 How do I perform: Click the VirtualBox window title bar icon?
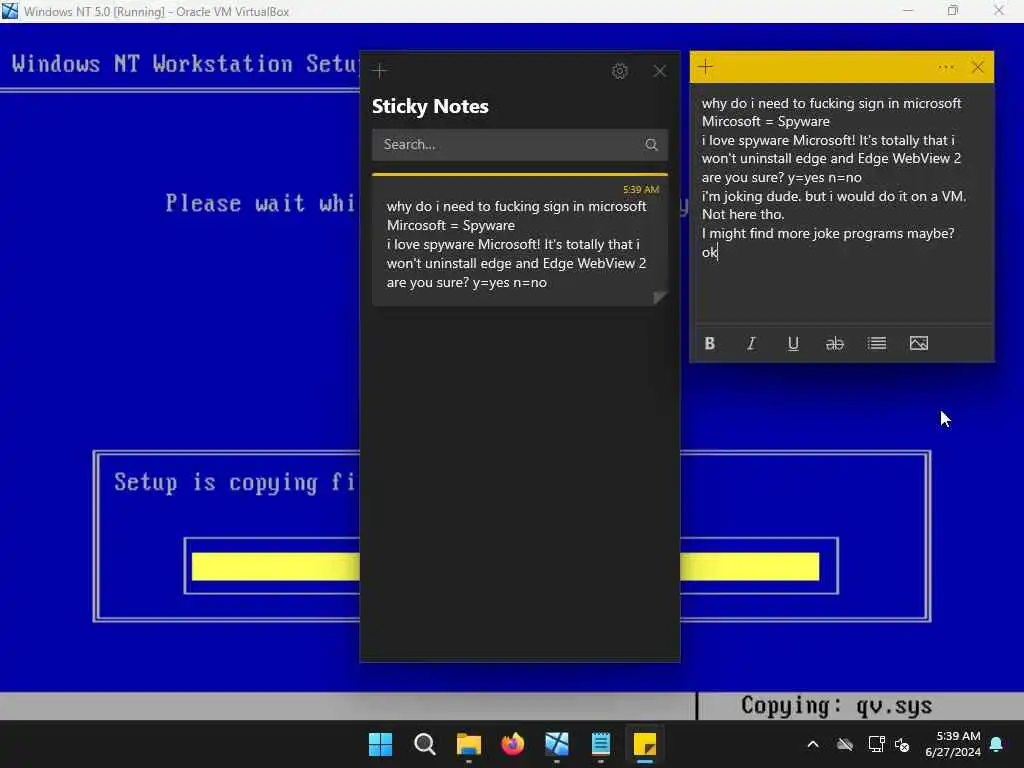pos(10,11)
